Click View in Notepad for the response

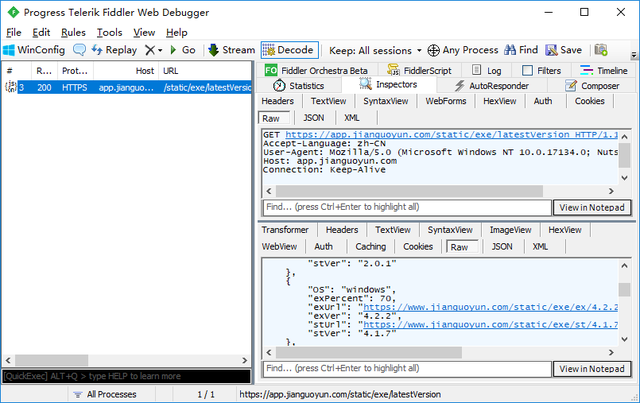coord(591,369)
